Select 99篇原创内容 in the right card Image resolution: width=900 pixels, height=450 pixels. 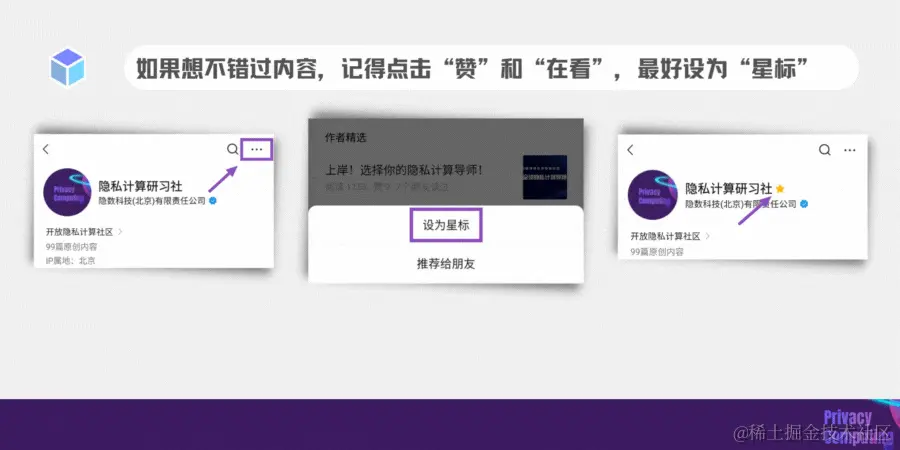[x=657, y=251]
